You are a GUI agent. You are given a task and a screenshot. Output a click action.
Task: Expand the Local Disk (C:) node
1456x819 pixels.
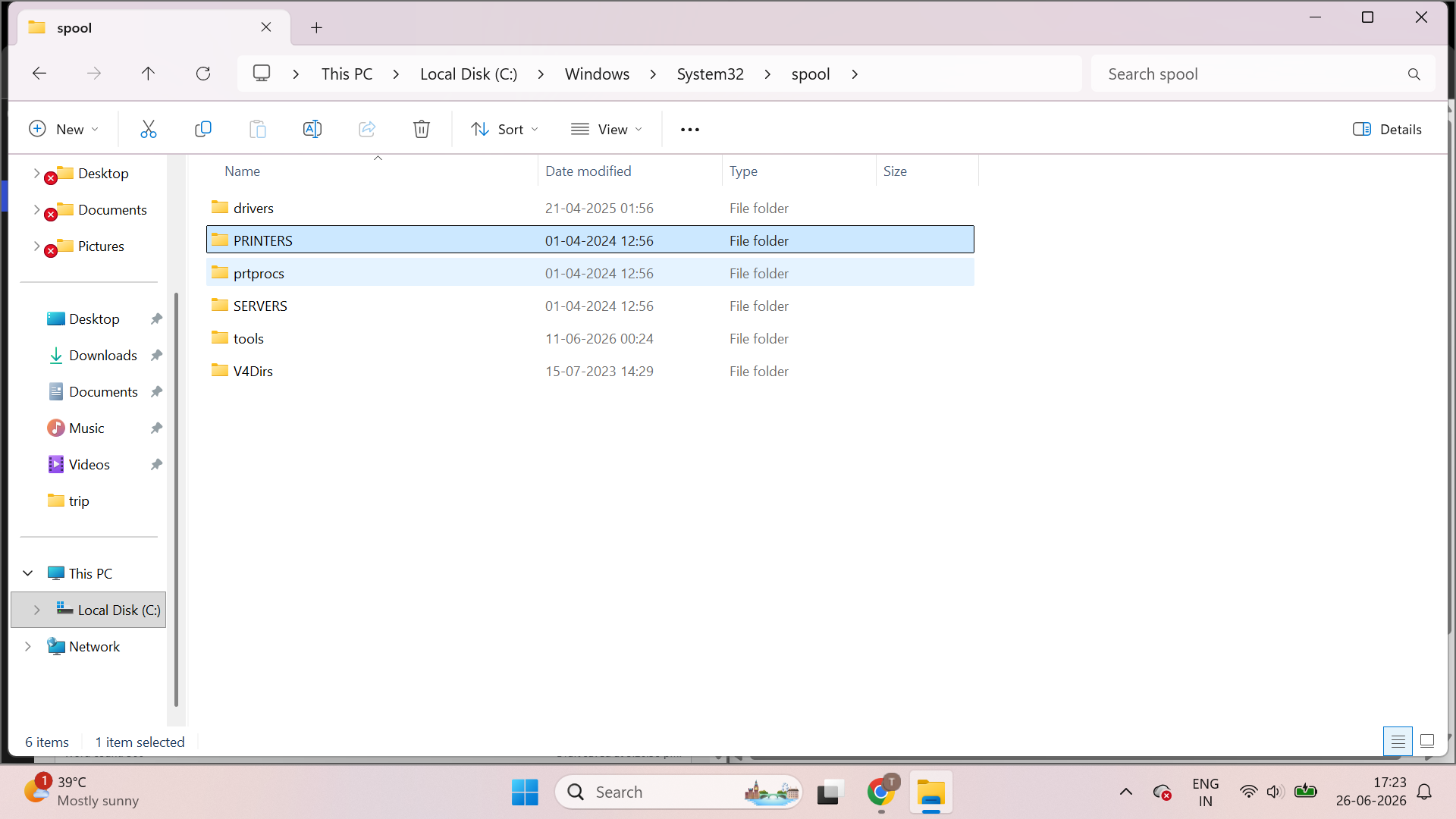tap(36, 610)
